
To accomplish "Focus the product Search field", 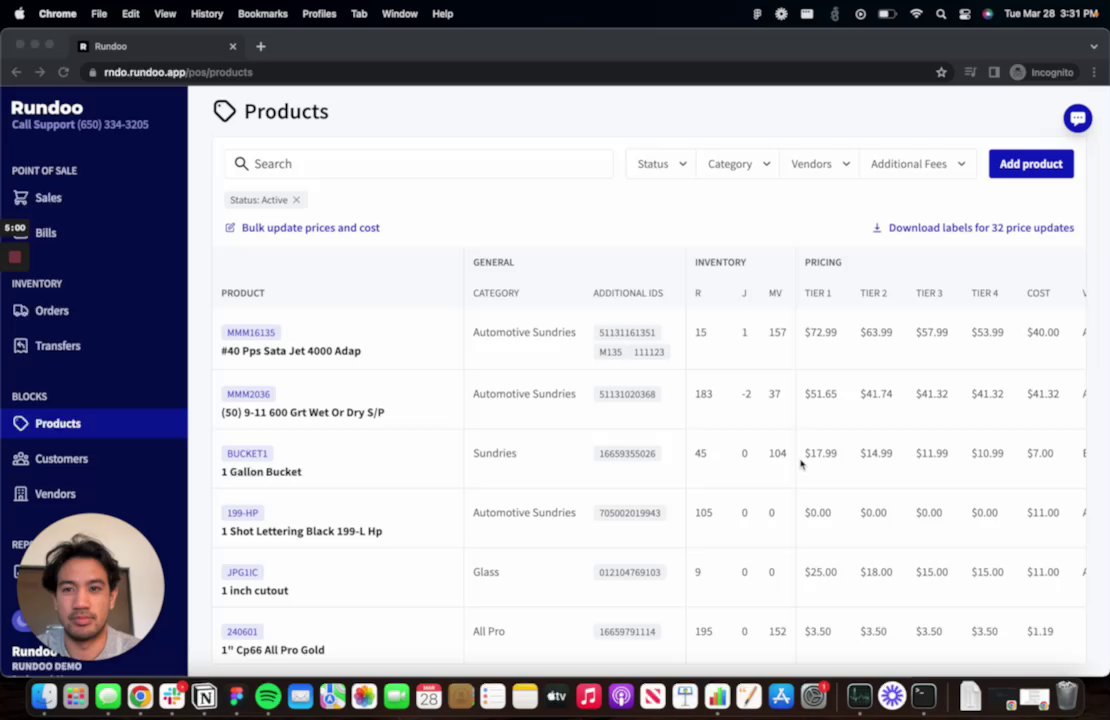I will (419, 164).
